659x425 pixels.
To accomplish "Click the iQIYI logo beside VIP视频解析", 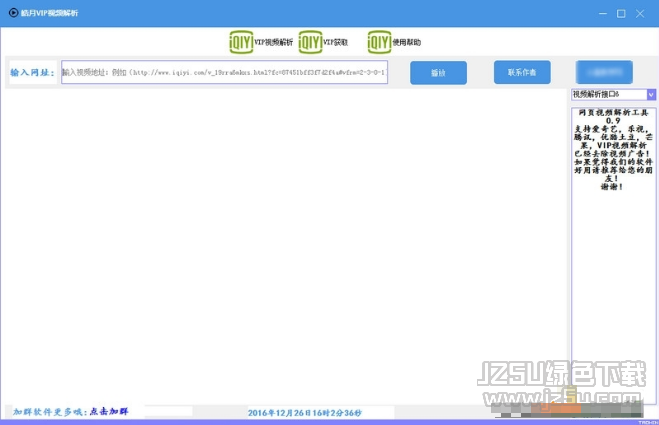I will click(x=240, y=41).
